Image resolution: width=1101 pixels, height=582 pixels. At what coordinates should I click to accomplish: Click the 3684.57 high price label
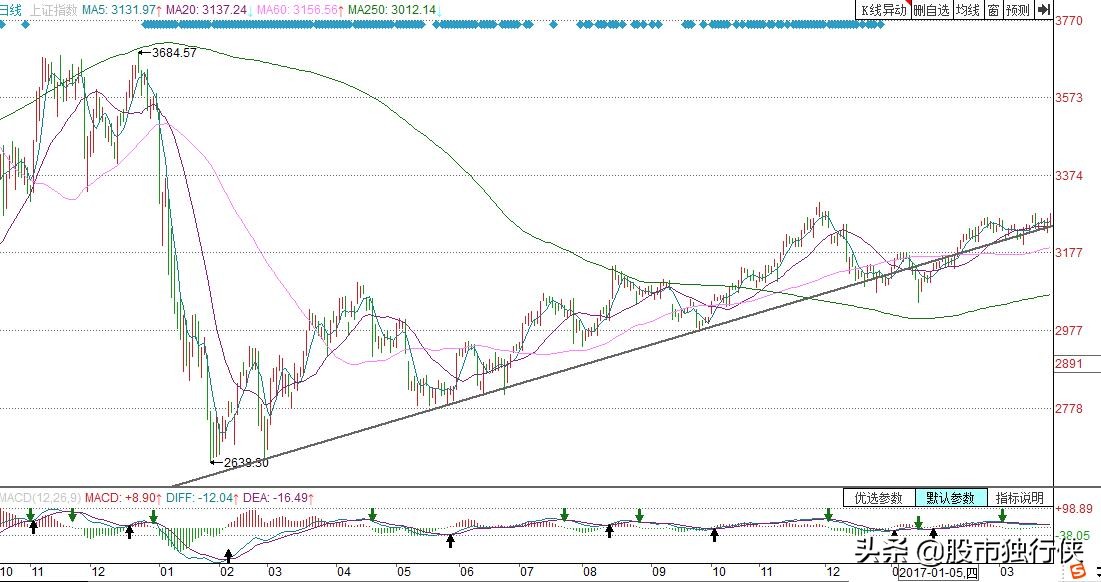click(174, 53)
